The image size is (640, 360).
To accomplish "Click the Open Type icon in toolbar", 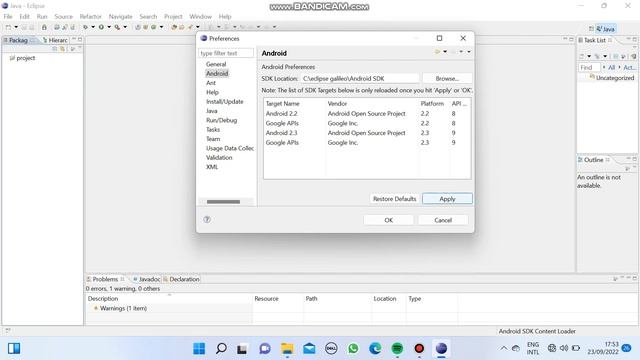I will (x=174, y=27).
